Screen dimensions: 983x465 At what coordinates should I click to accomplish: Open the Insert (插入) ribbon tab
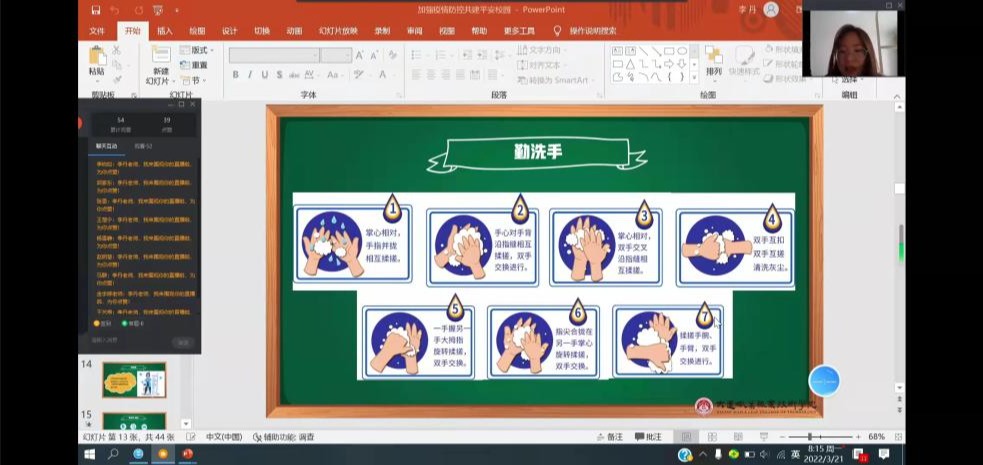click(164, 31)
